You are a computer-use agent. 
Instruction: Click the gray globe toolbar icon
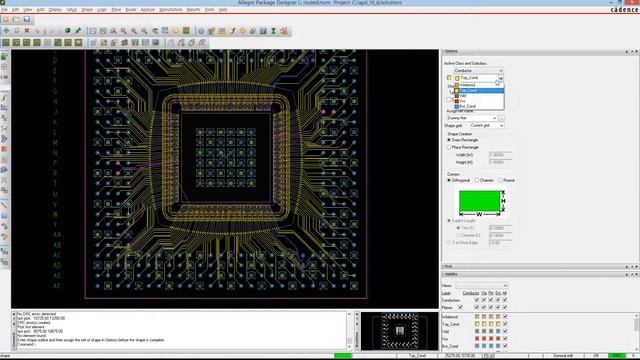(x=201, y=31)
